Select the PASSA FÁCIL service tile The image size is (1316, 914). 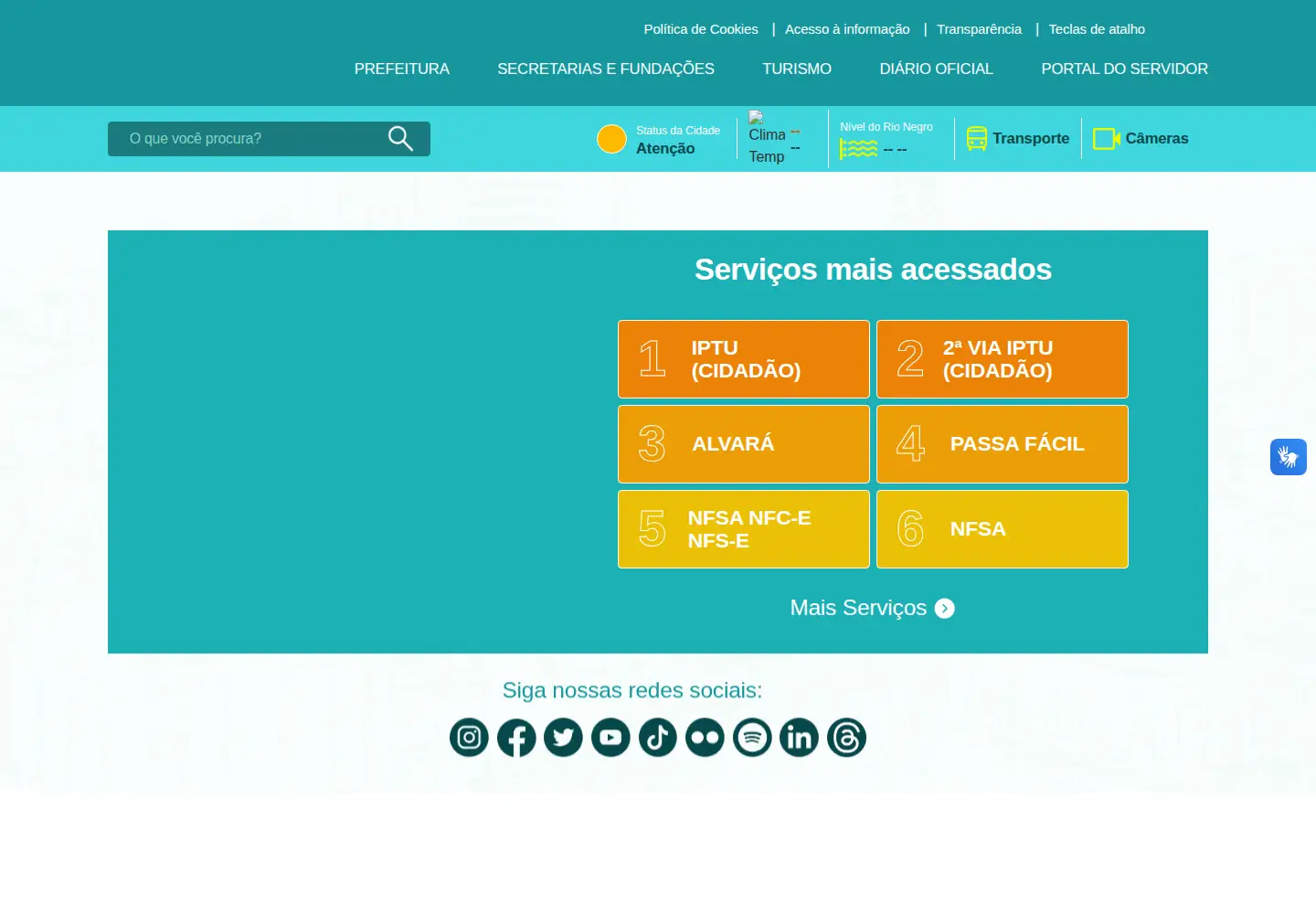click(1003, 444)
